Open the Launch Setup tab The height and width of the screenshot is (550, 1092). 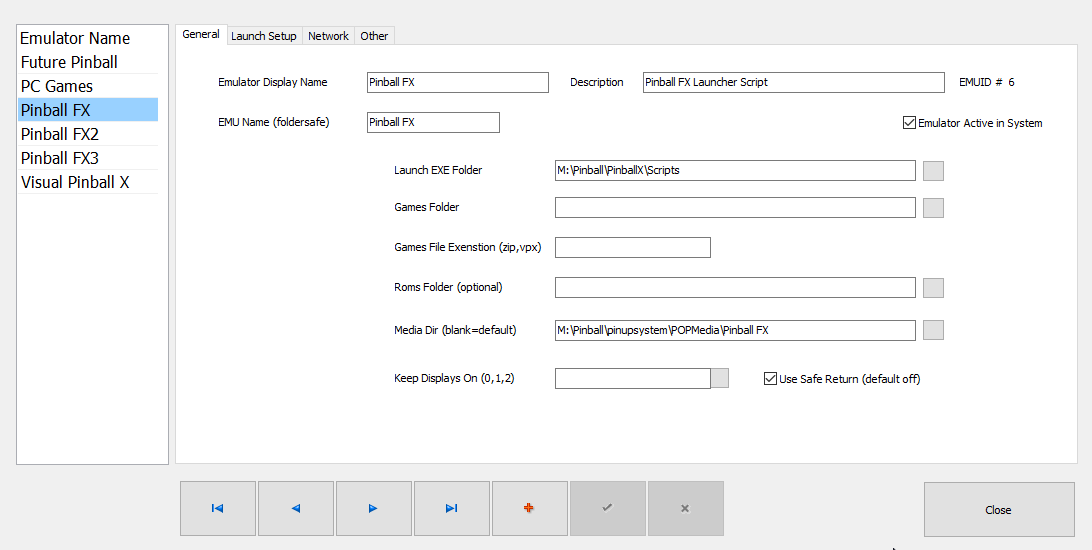coord(264,36)
